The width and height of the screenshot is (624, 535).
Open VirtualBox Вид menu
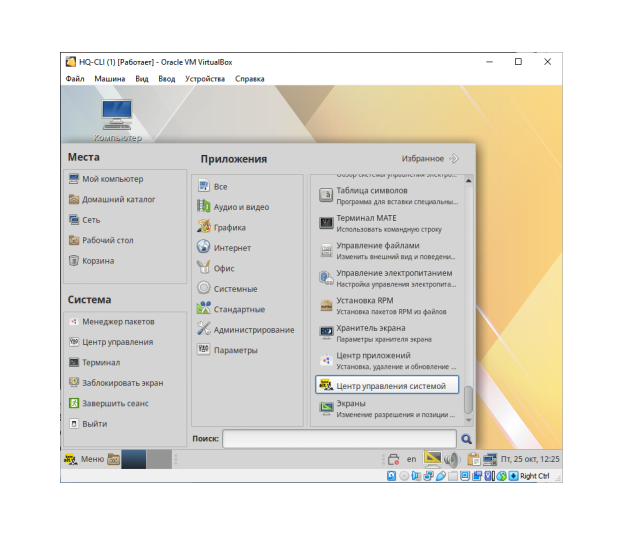142,79
